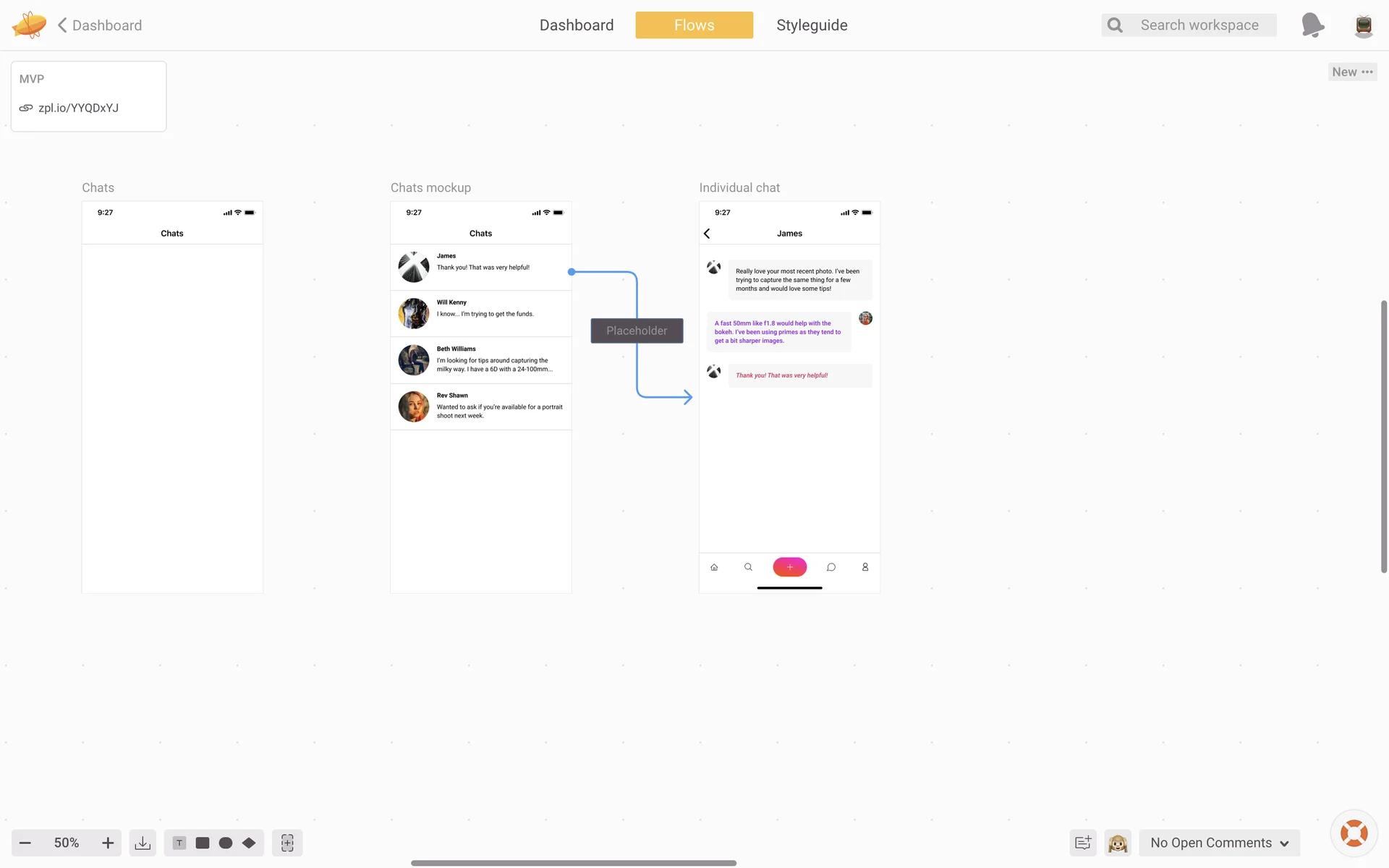The width and height of the screenshot is (1389, 868).
Task: Select the ellipse shape tool
Action: pyautogui.click(x=226, y=843)
